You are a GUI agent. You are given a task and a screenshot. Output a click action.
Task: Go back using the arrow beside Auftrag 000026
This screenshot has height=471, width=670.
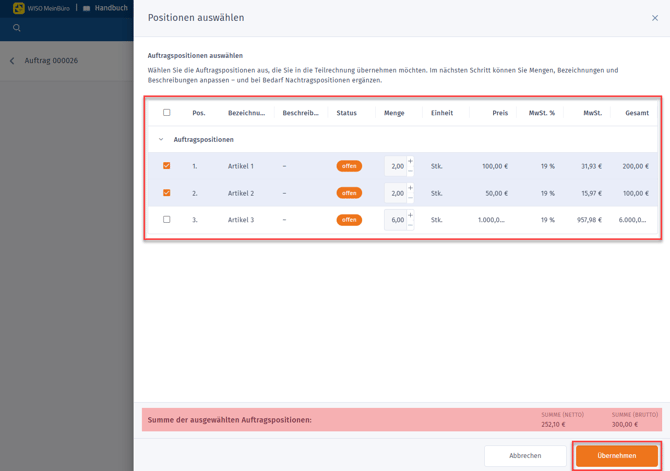12,61
